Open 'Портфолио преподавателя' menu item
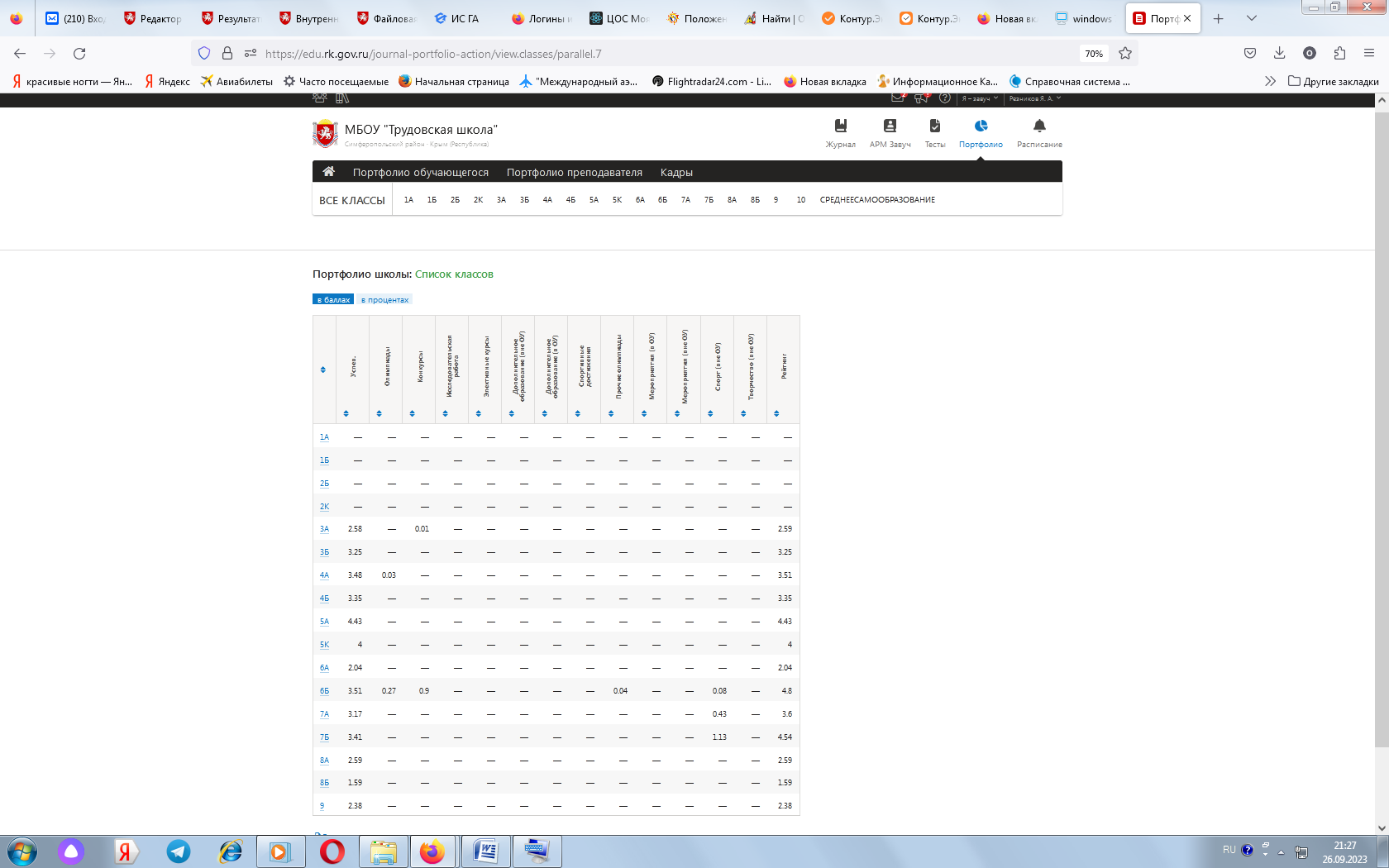1389x868 pixels. (x=574, y=173)
